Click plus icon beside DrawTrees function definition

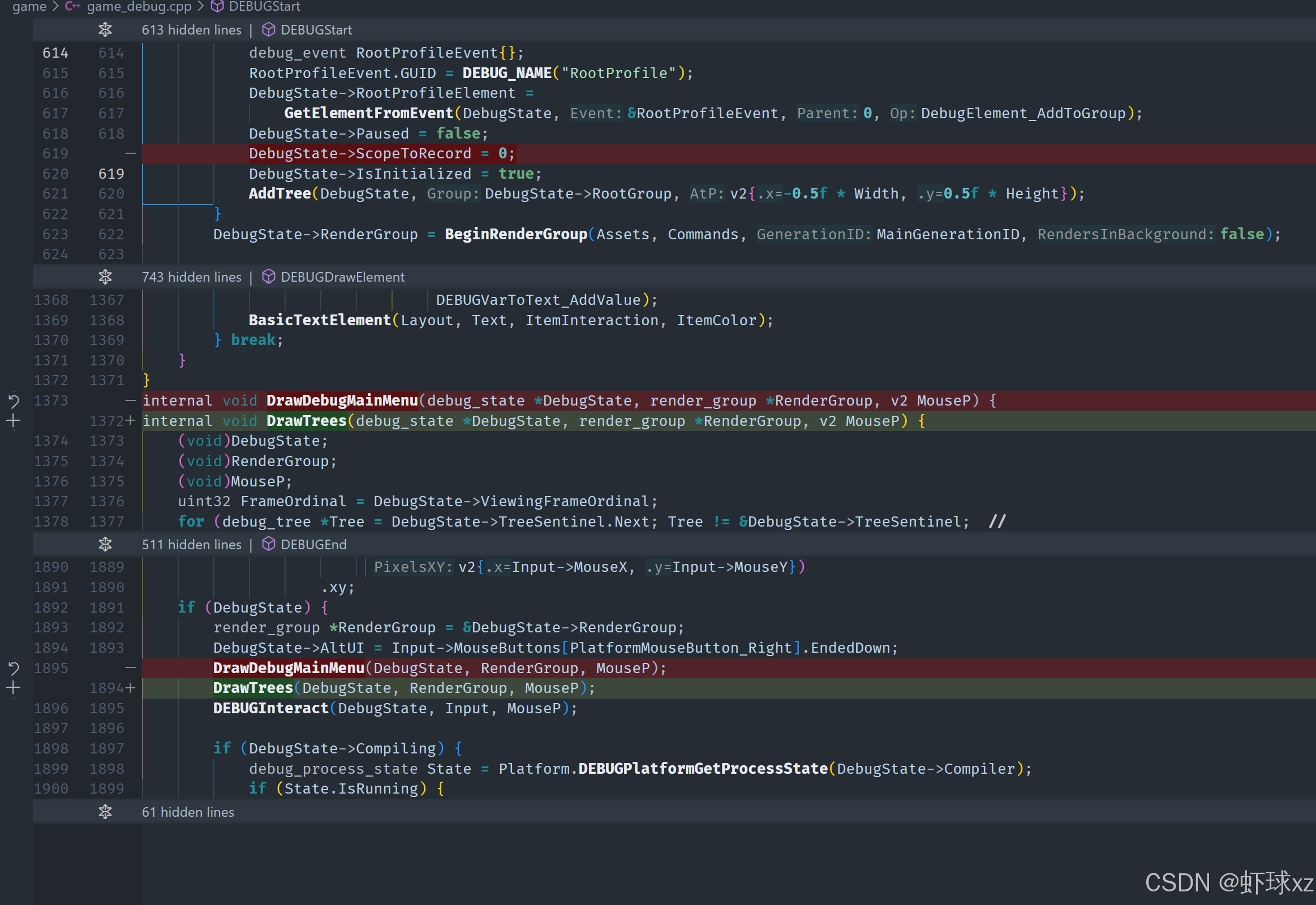14,421
